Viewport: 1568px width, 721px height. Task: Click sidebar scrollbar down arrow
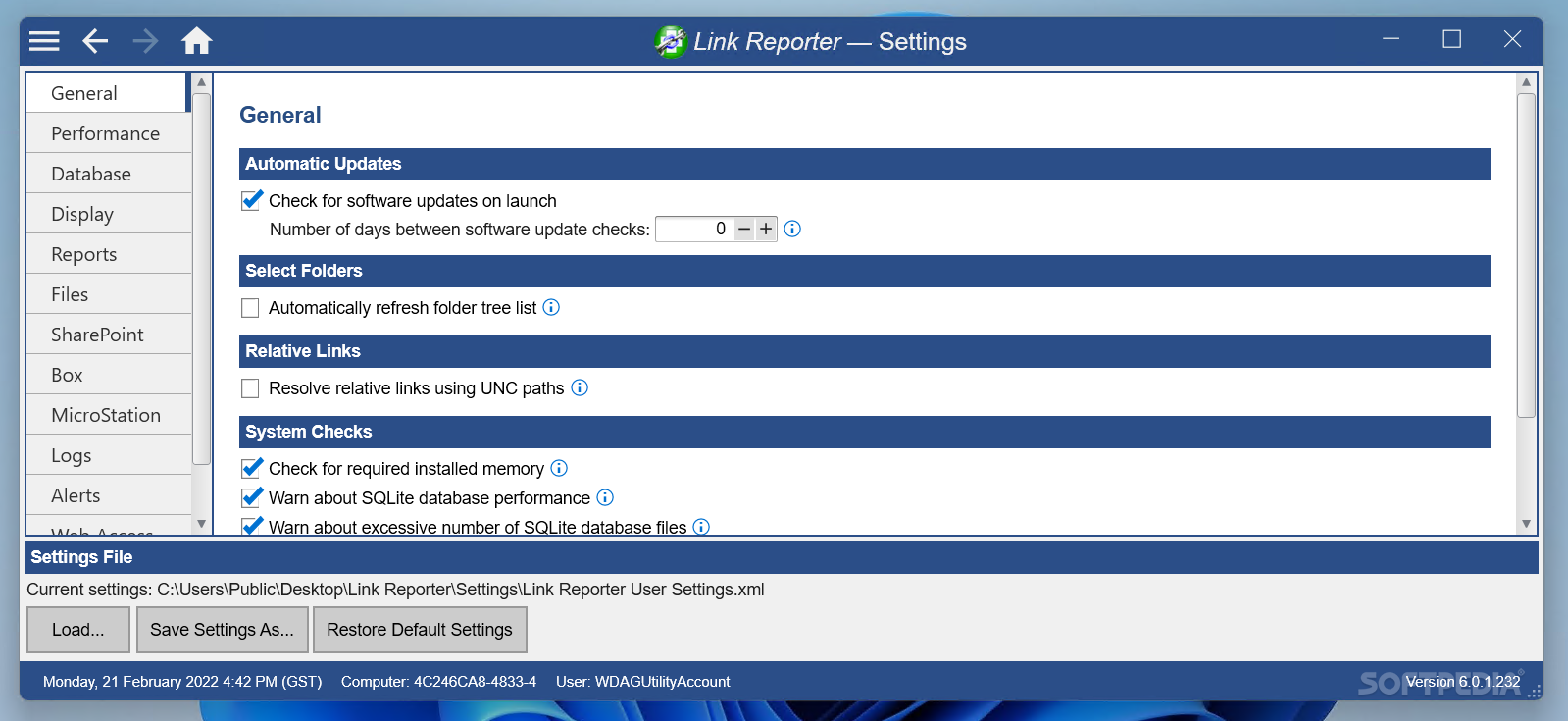(x=201, y=524)
